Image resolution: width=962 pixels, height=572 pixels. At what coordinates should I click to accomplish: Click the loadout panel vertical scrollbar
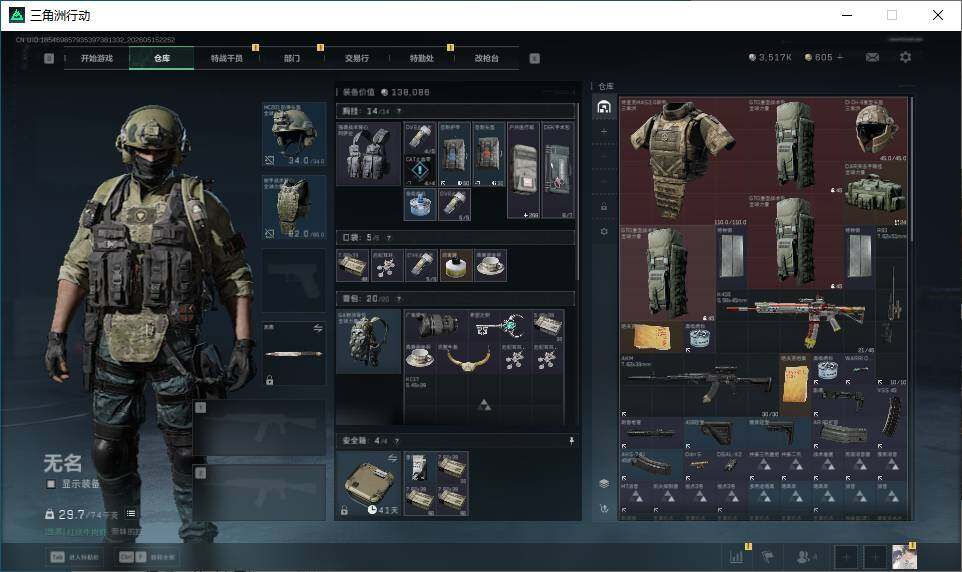577,190
